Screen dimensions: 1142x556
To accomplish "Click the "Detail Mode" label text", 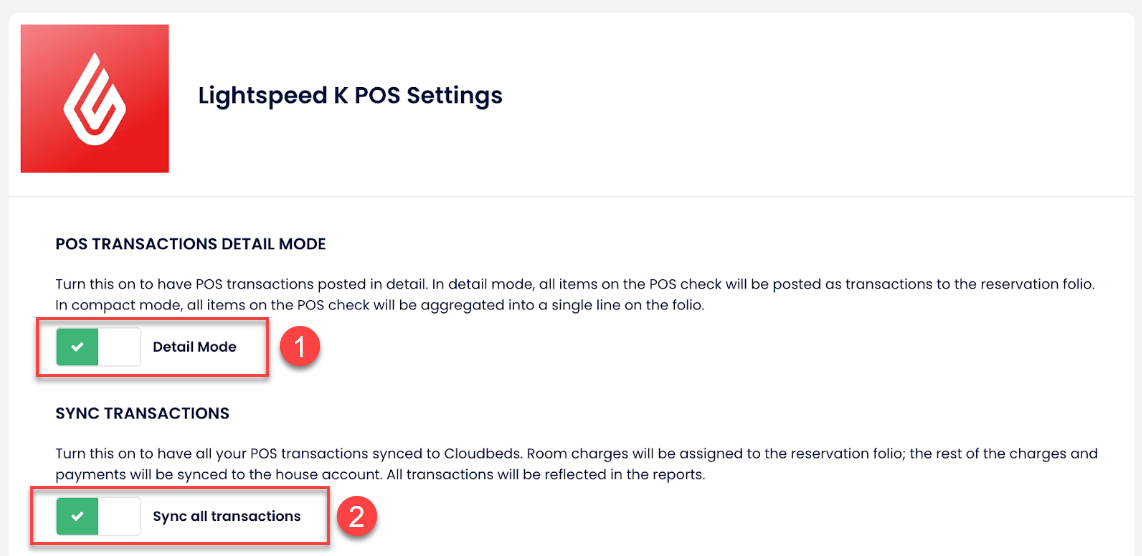I will pyautogui.click(x=194, y=347).
